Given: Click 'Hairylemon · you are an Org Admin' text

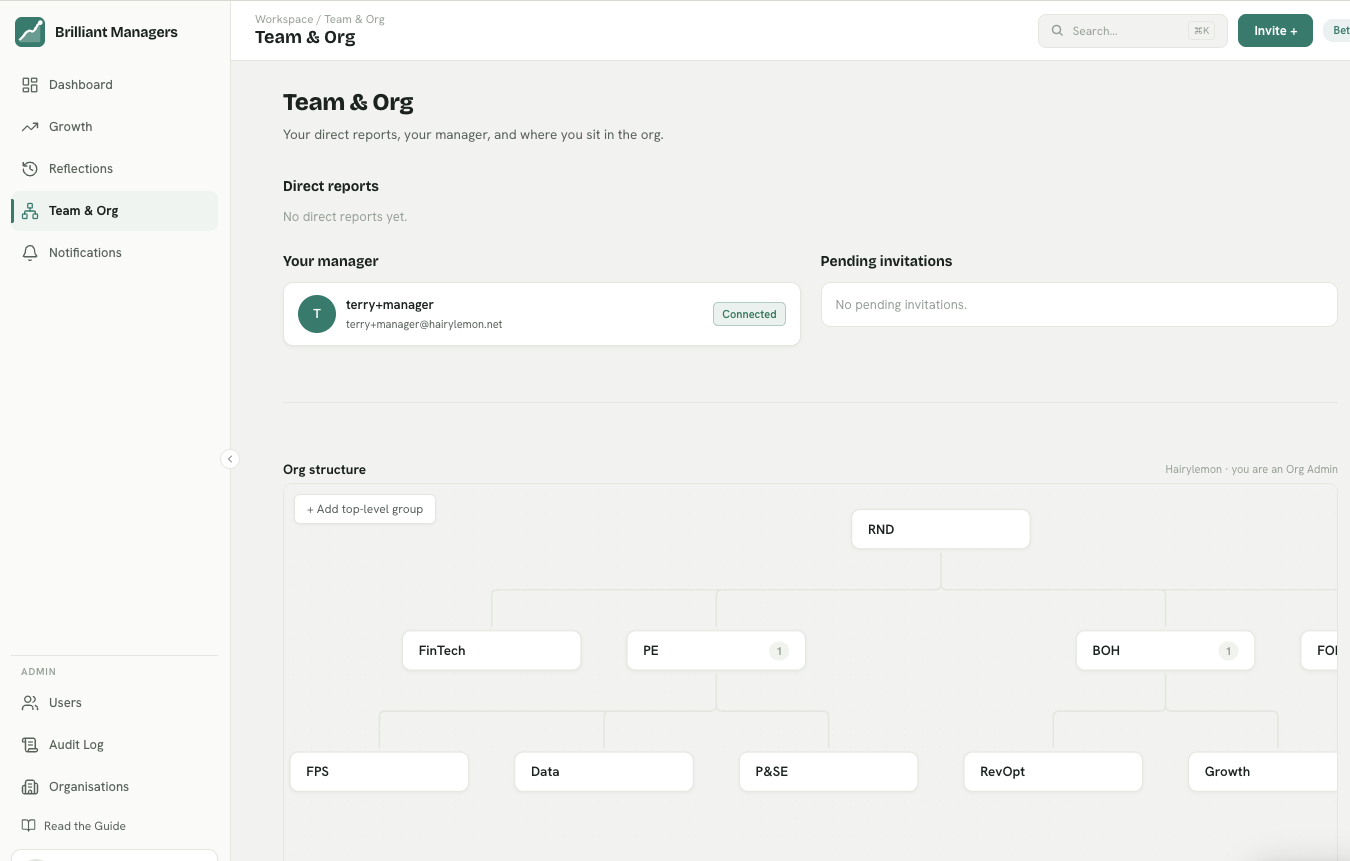Looking at the screenshot, I should 1251,469.
